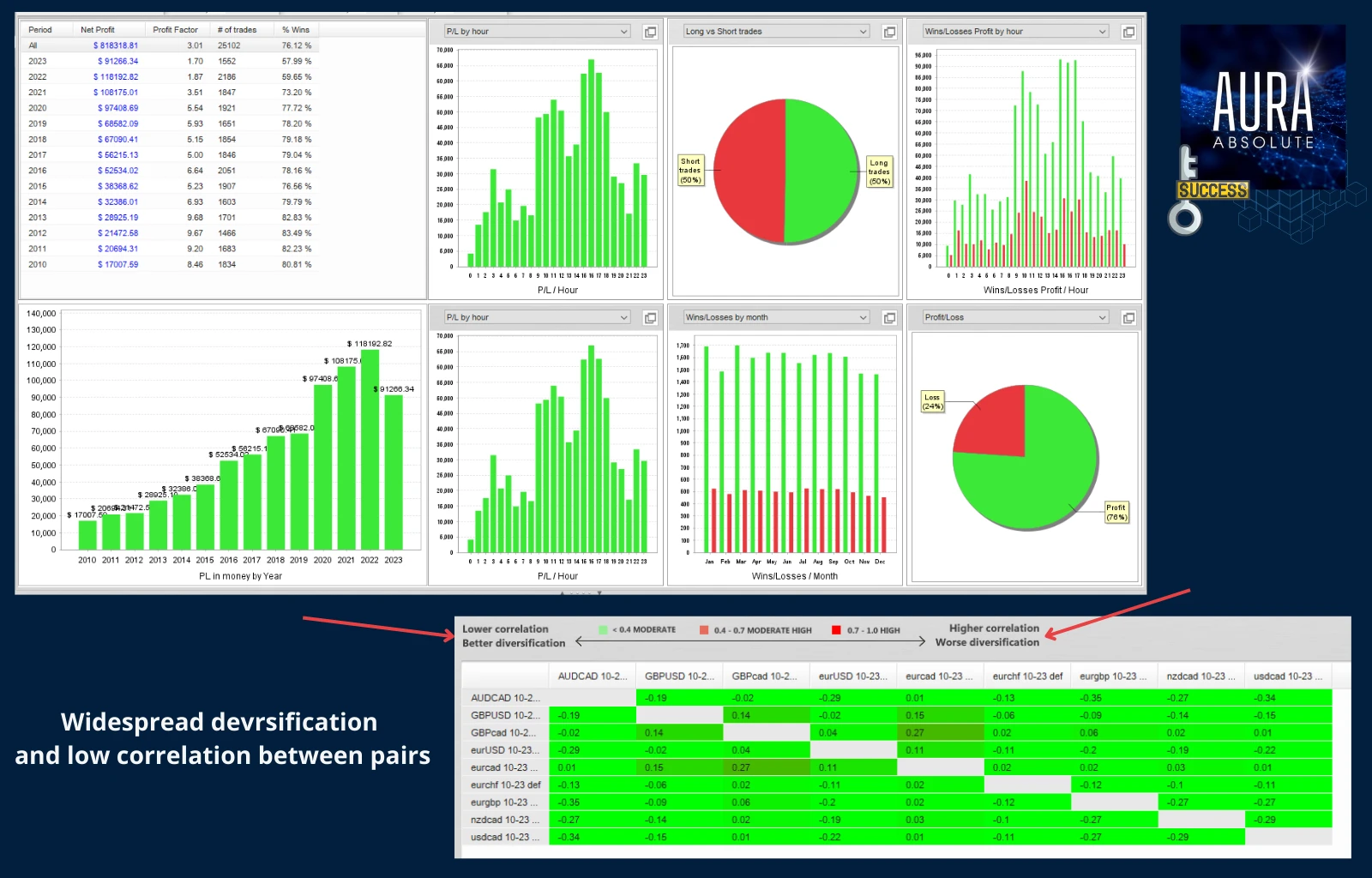Screen dimensions: 1372x878
Task: Maximize the top P/L by hour chart
Action: click(650, 32)
